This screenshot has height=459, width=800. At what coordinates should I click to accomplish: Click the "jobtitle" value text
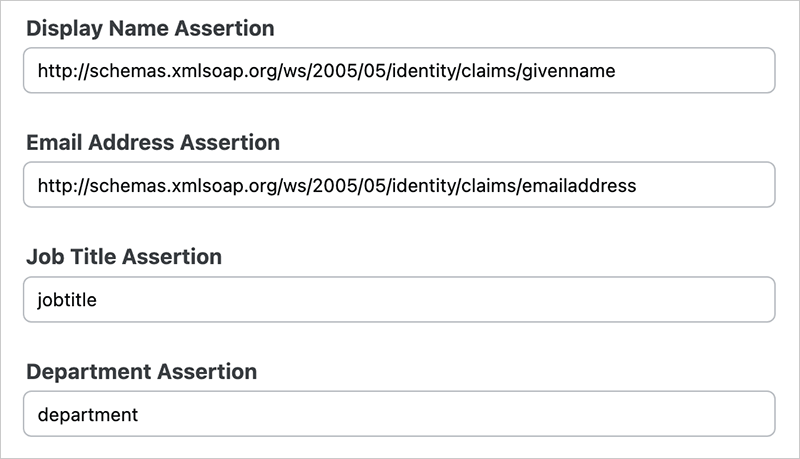coord(67,299)
